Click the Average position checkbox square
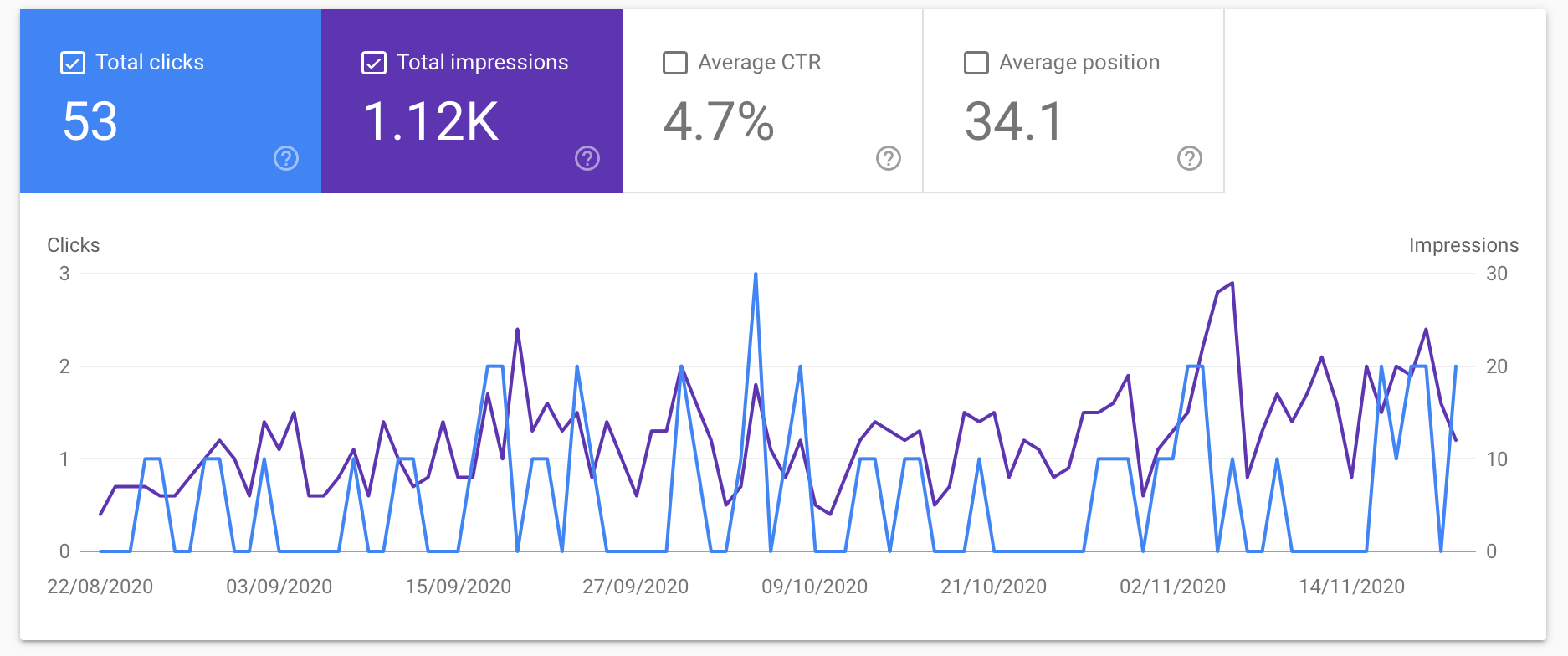Screen dimensions: 1568x656 click(975, 61)
